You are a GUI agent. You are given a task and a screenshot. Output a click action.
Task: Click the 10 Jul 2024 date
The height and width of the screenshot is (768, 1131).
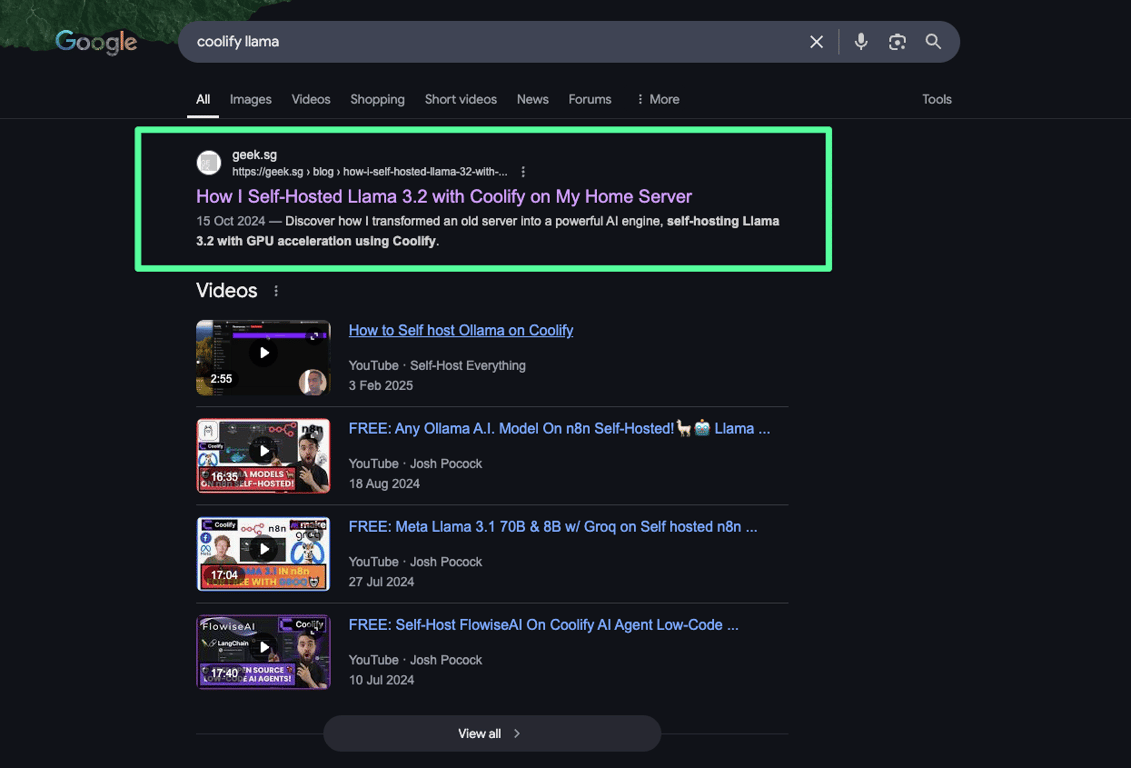pyautogui.click(x=381, y=680)
